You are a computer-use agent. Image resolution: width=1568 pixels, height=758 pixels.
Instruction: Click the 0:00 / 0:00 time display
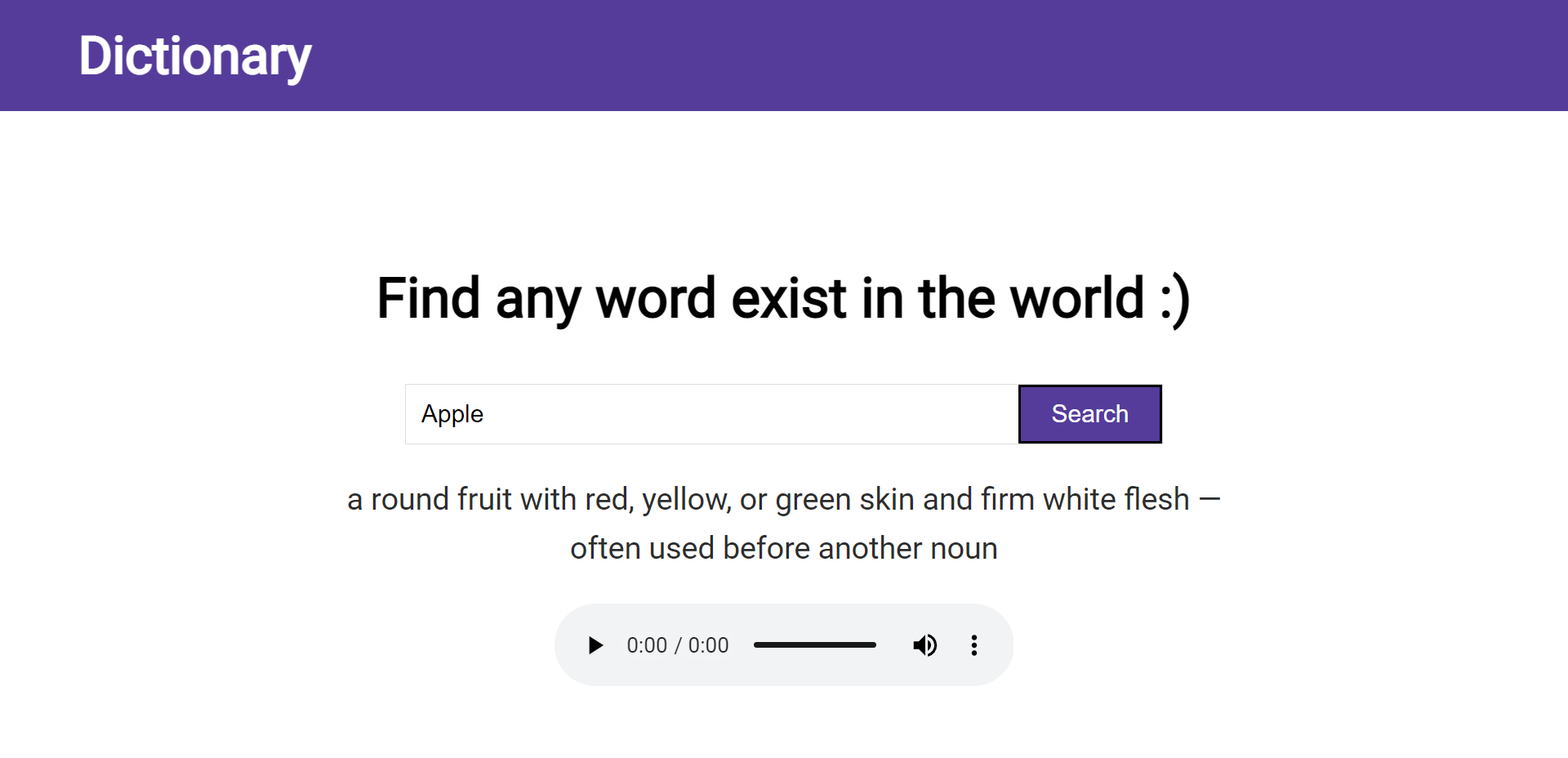[677, 645]
